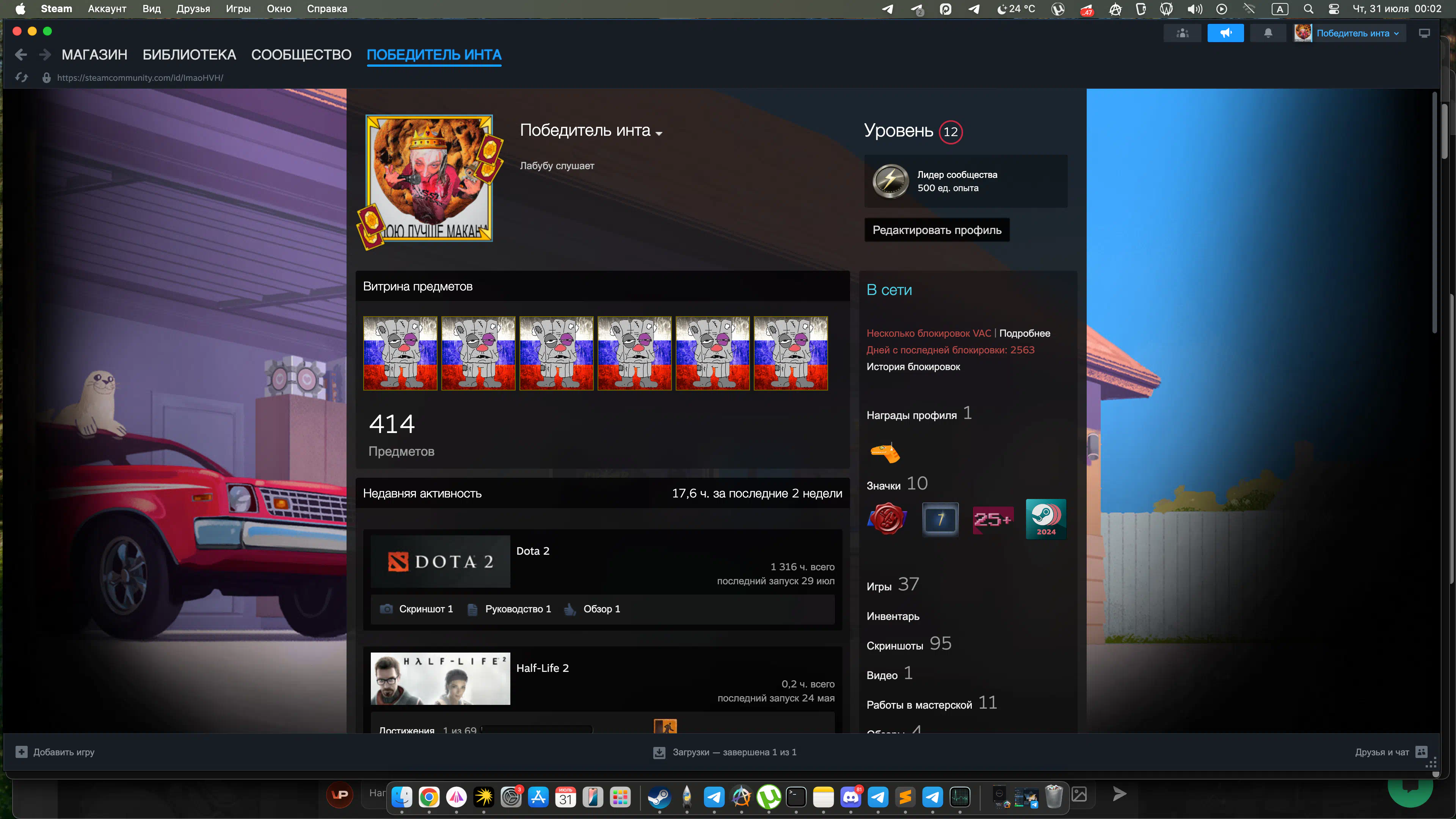Select the ПОБЕДИТЕЛЬ ИНТА tab
Image resolution: width=1456 pixels, height=819 pixels.
434,55
